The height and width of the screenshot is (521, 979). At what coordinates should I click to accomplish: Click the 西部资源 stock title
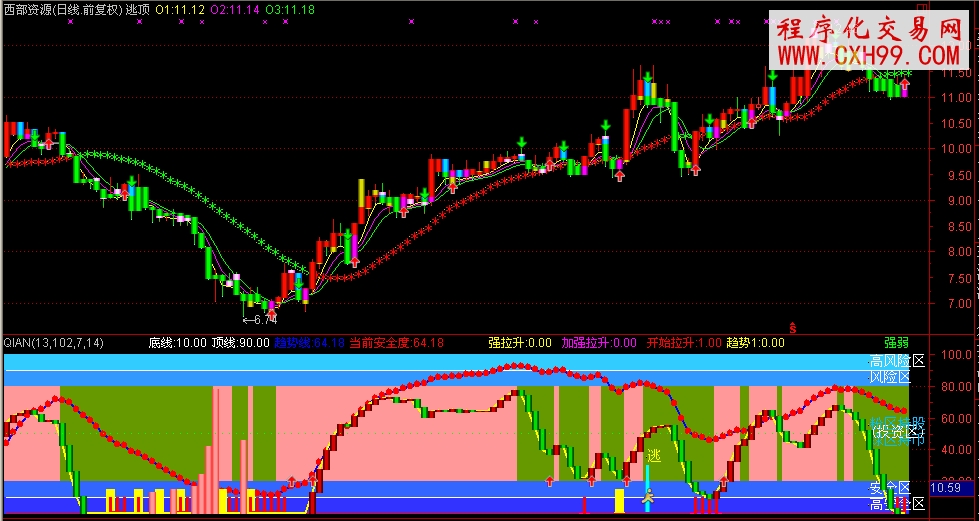(63, 9)
